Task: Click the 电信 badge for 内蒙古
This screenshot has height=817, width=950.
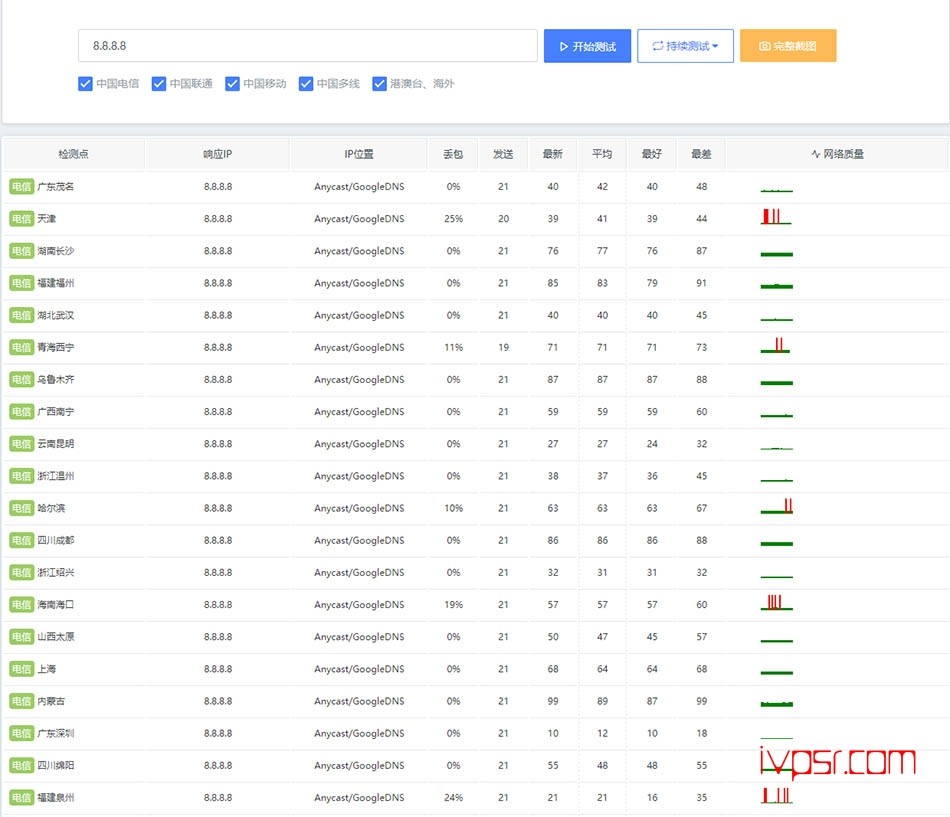Action: [x=21, y=701]
